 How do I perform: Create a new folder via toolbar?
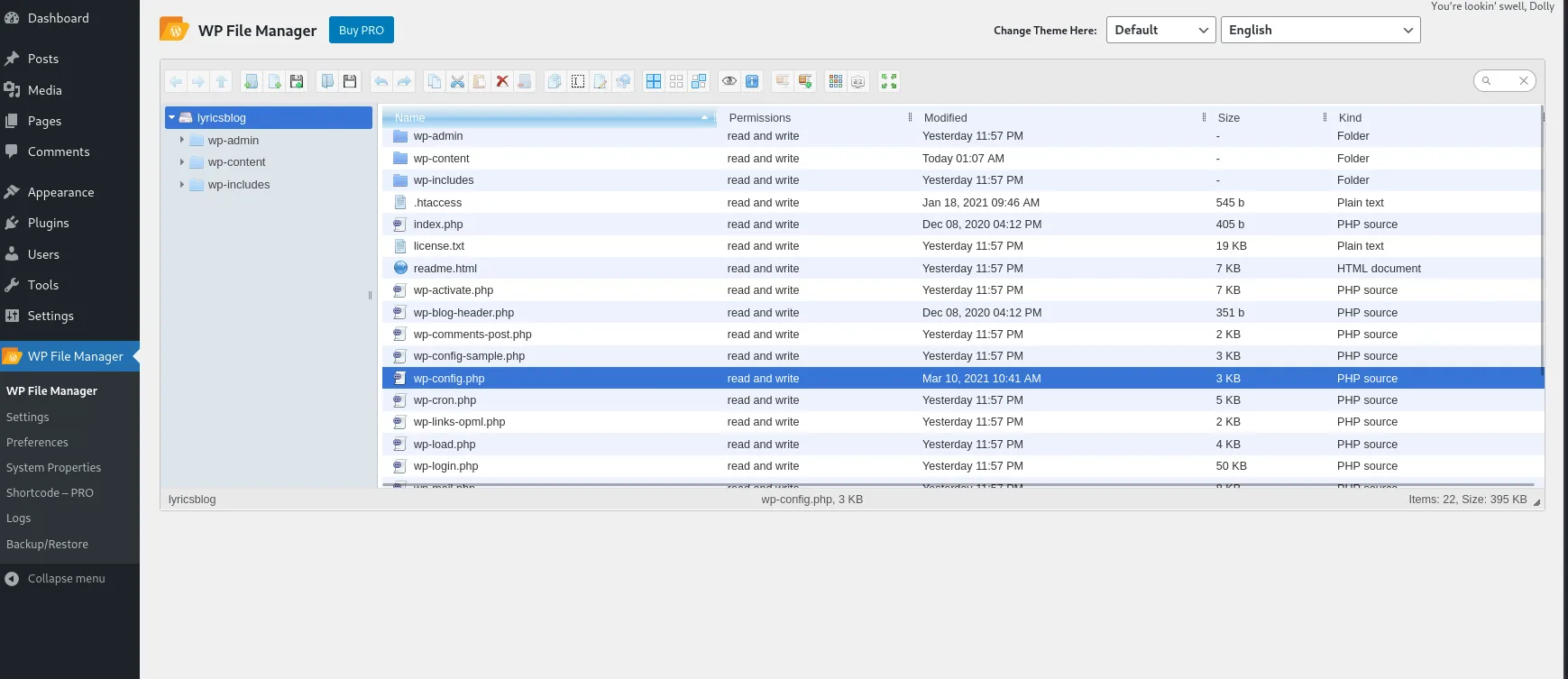pyautogui.click(x=252, y=81)
